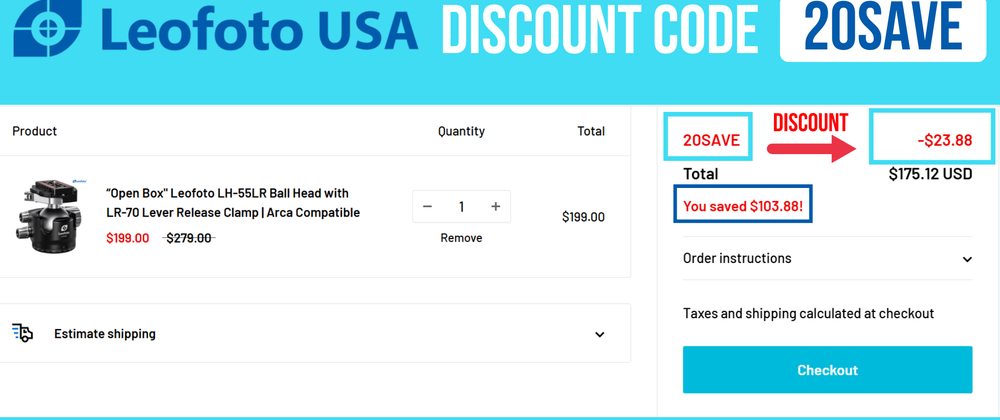Click the Leofoto USA brand name text

pos(260,30)
